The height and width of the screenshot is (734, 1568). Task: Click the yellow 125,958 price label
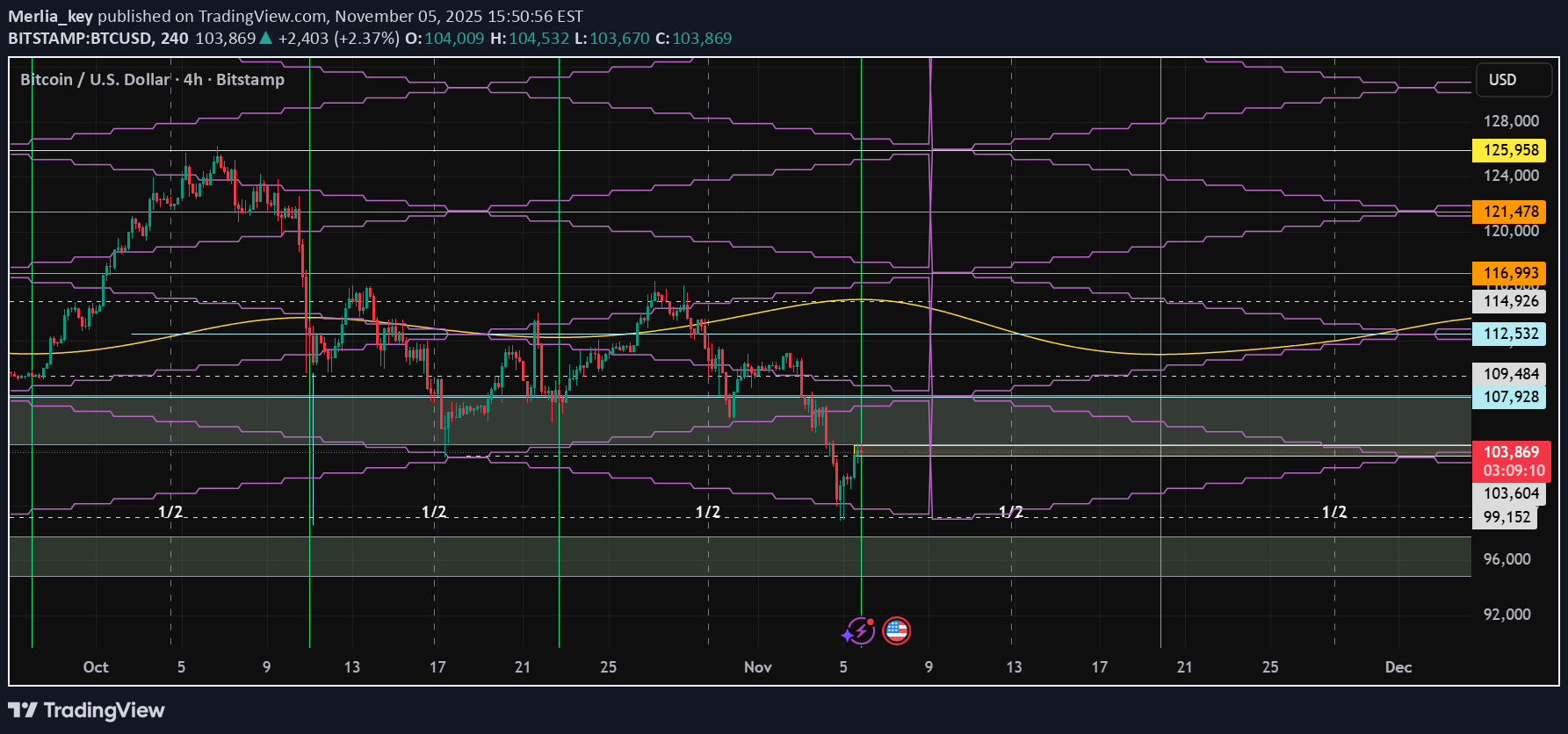tap(1510, 150)
